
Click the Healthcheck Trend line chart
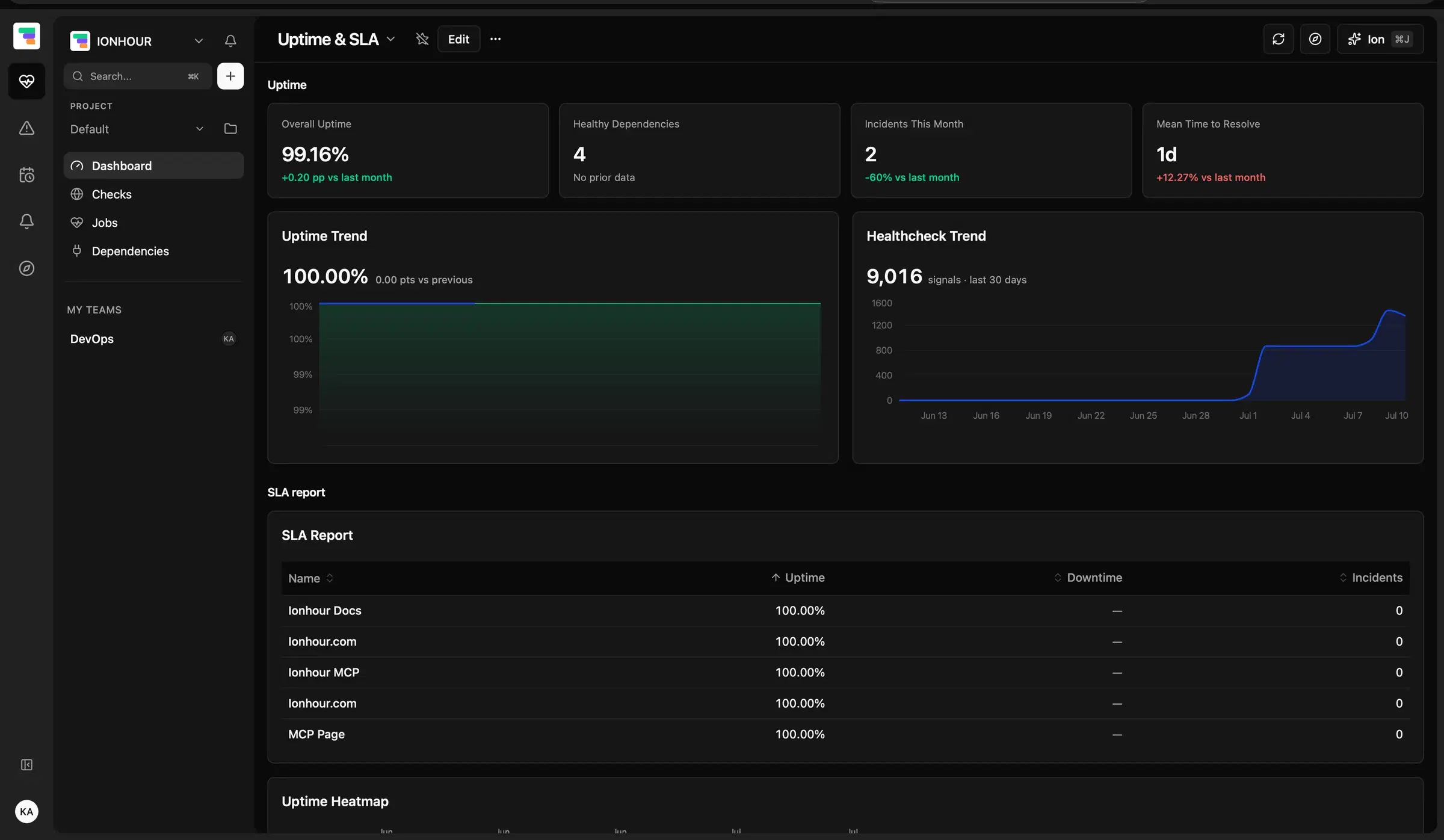(1152, 355)
